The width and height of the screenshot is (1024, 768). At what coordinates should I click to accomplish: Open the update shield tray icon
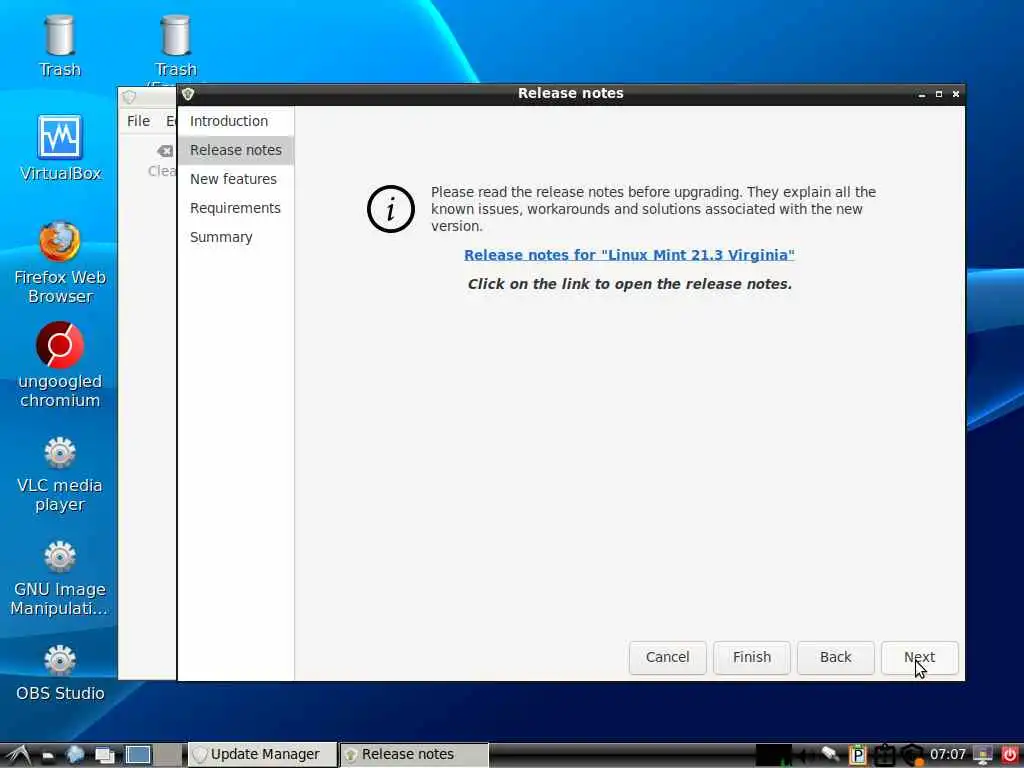(x=913, y=755)
